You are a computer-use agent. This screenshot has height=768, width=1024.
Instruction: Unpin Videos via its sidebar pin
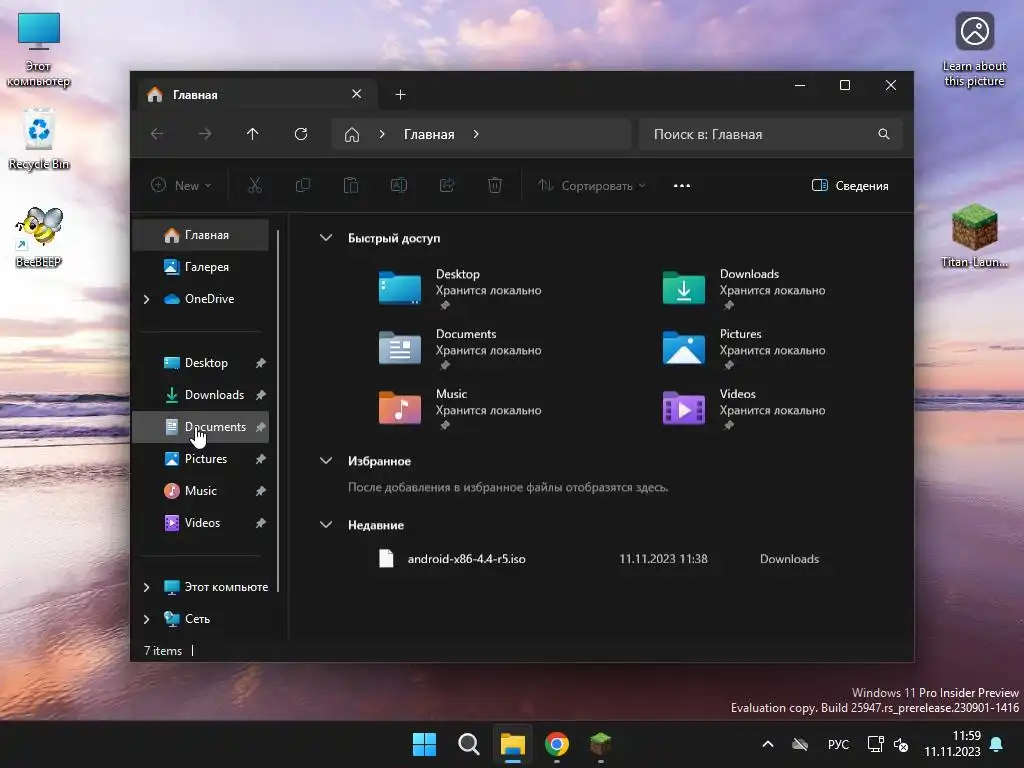tap(261, 523)
